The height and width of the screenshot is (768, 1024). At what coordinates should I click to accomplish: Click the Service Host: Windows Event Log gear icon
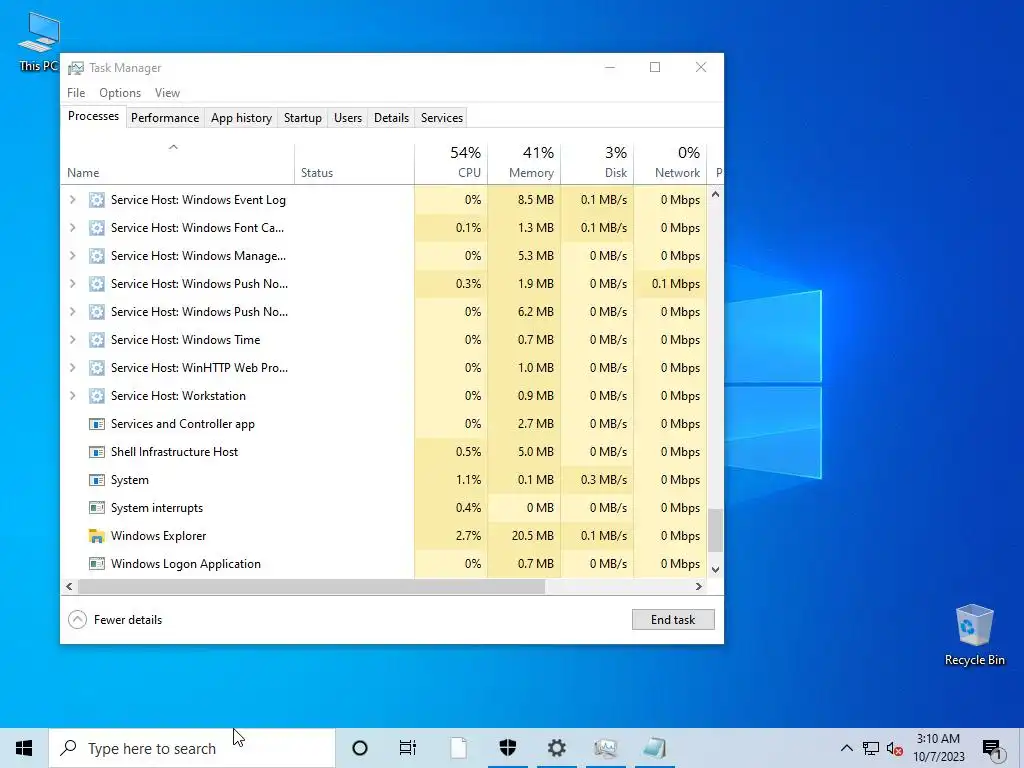pos(97,200)
